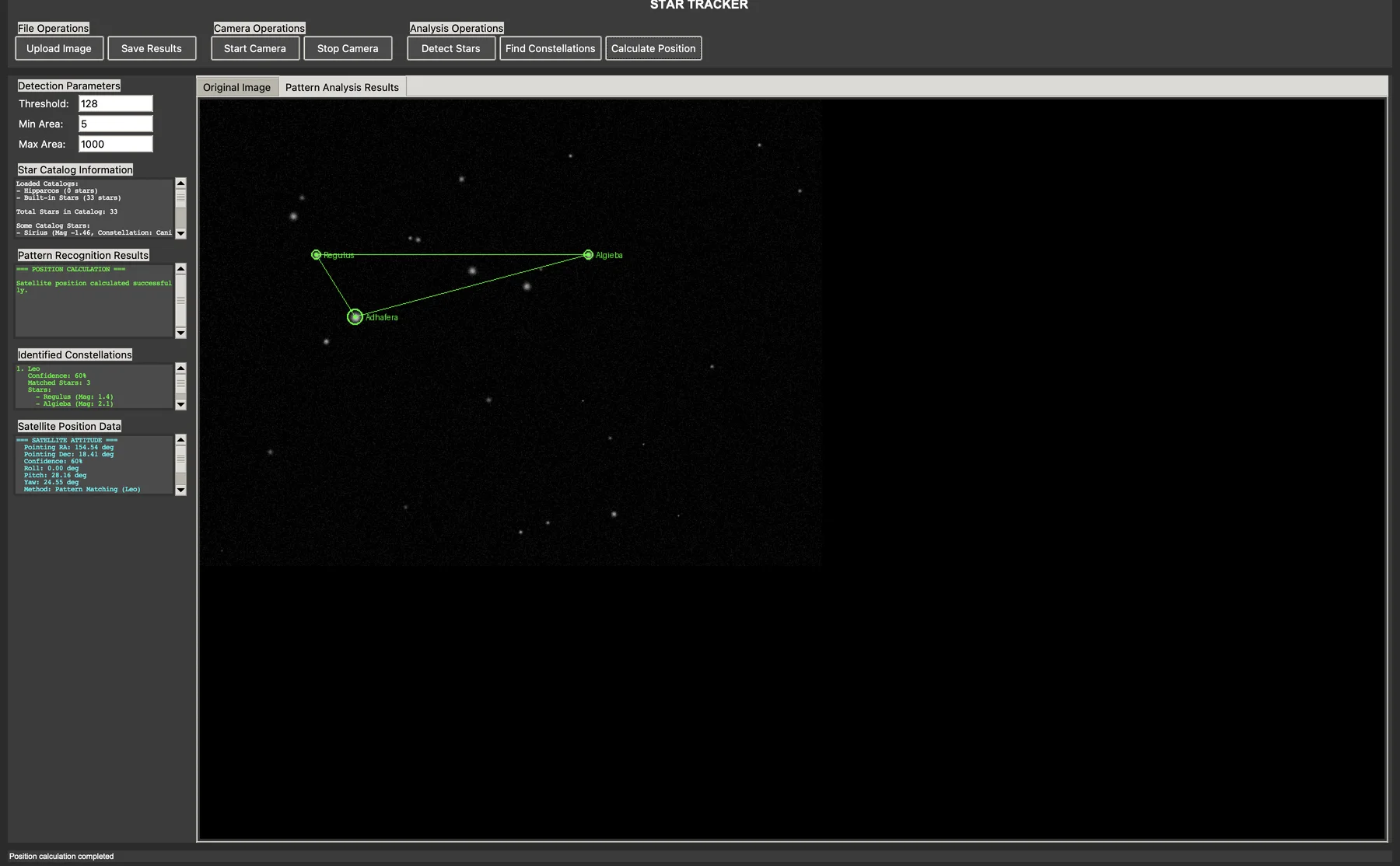The image size is (1400, 866).
Task: Click the Algieba star marker
Action: pos(588,255)
